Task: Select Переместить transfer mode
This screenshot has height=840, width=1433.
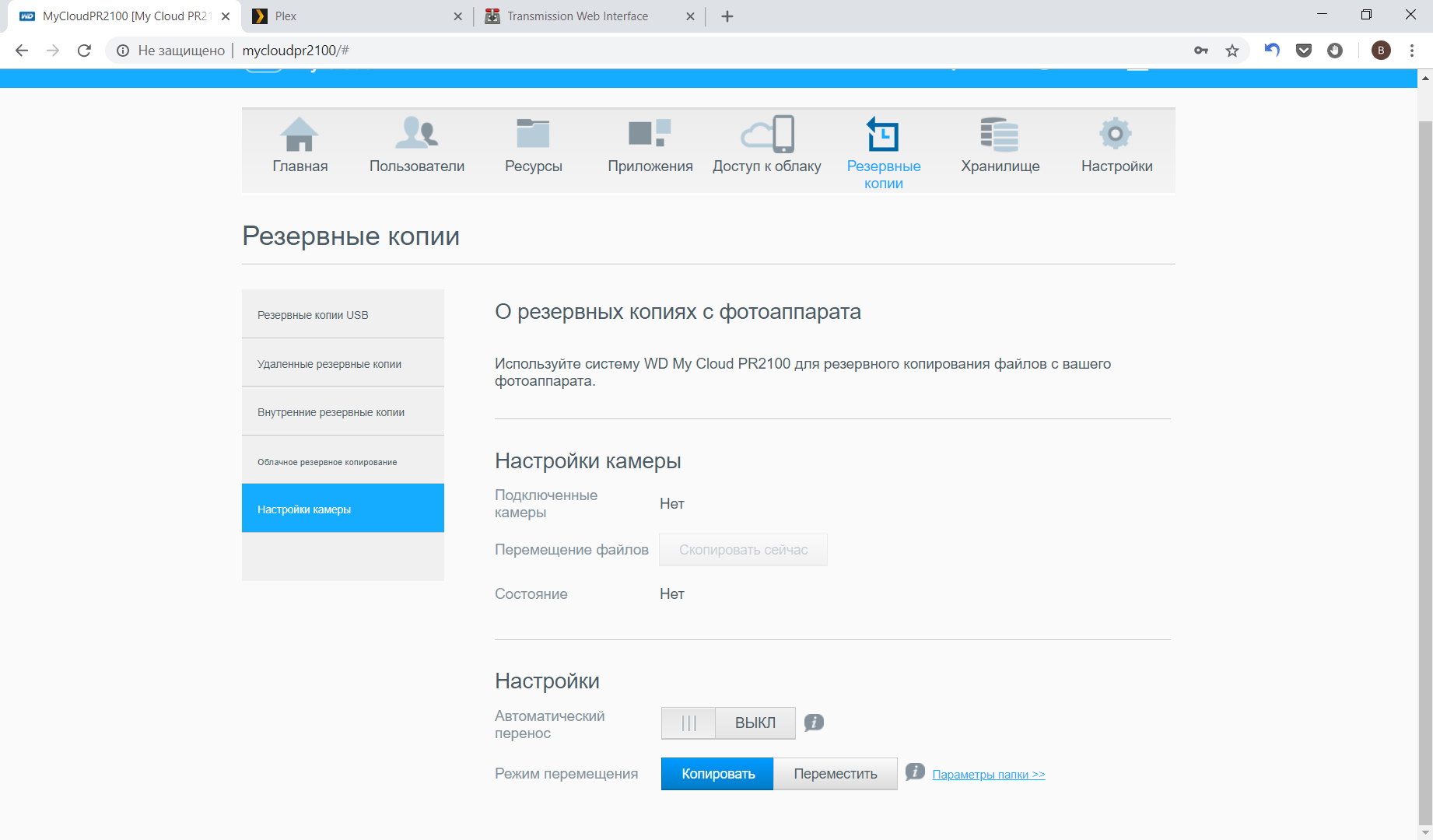Action: (836, 774)
